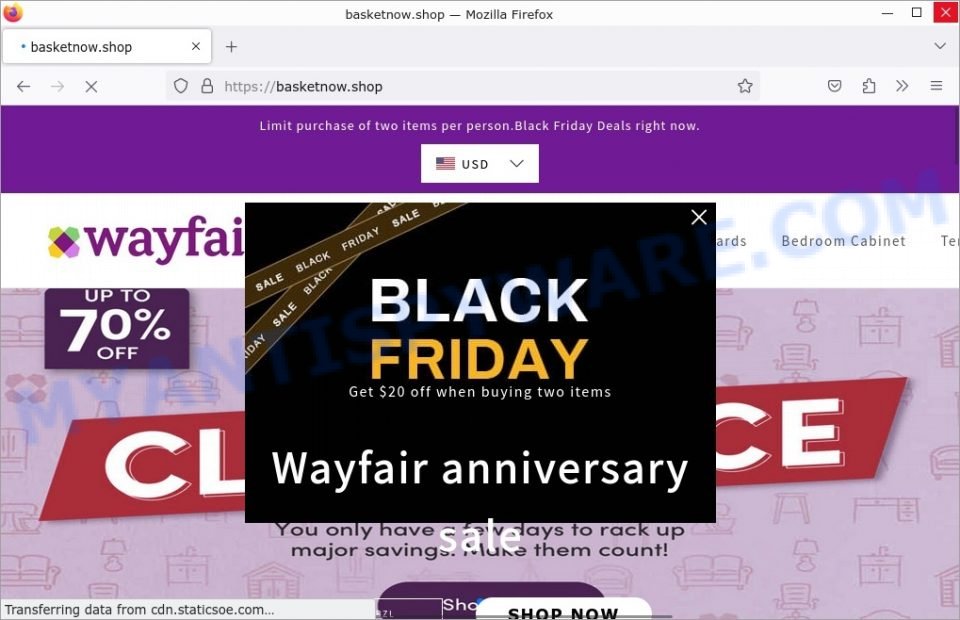
Task: Open a new tab
Action: pos(231,47)
